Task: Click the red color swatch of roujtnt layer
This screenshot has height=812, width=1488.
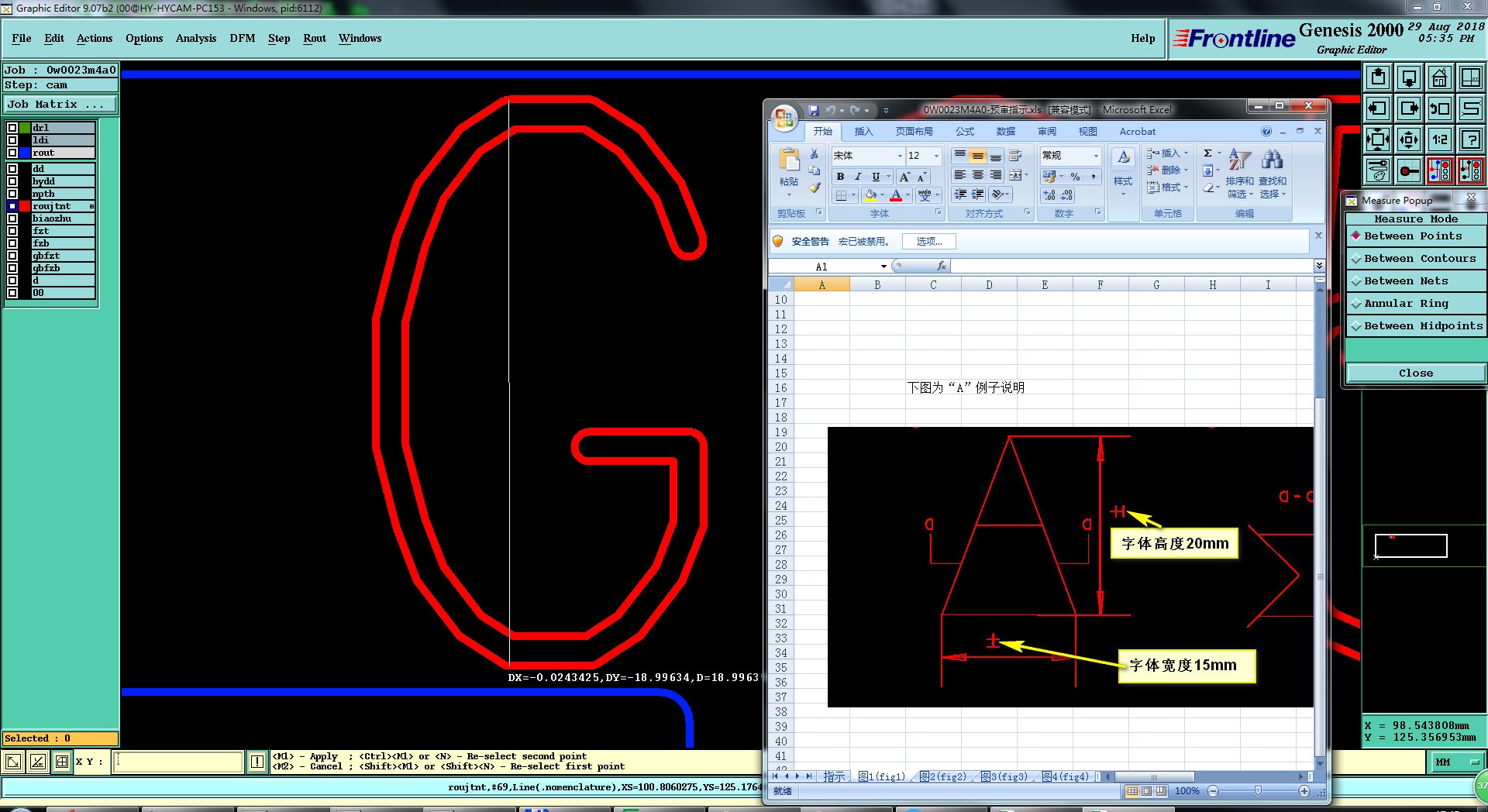Action: coord(26,206)
